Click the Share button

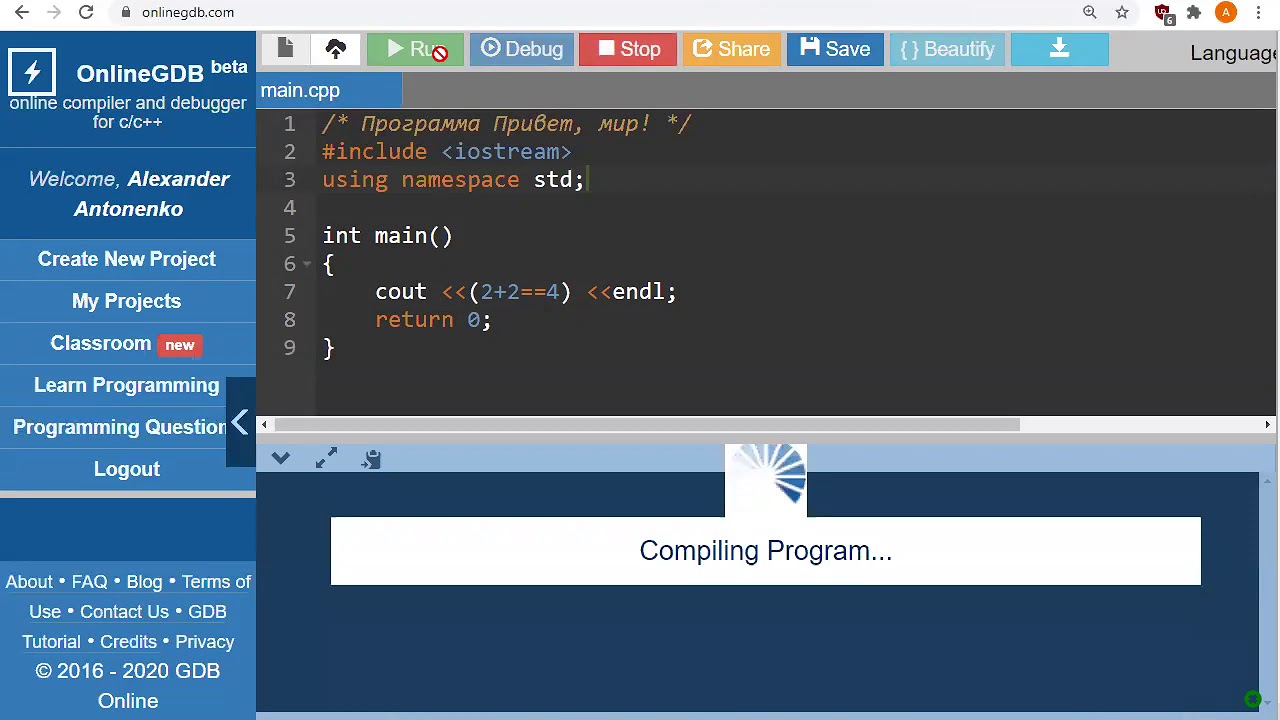tap(731, 49)
